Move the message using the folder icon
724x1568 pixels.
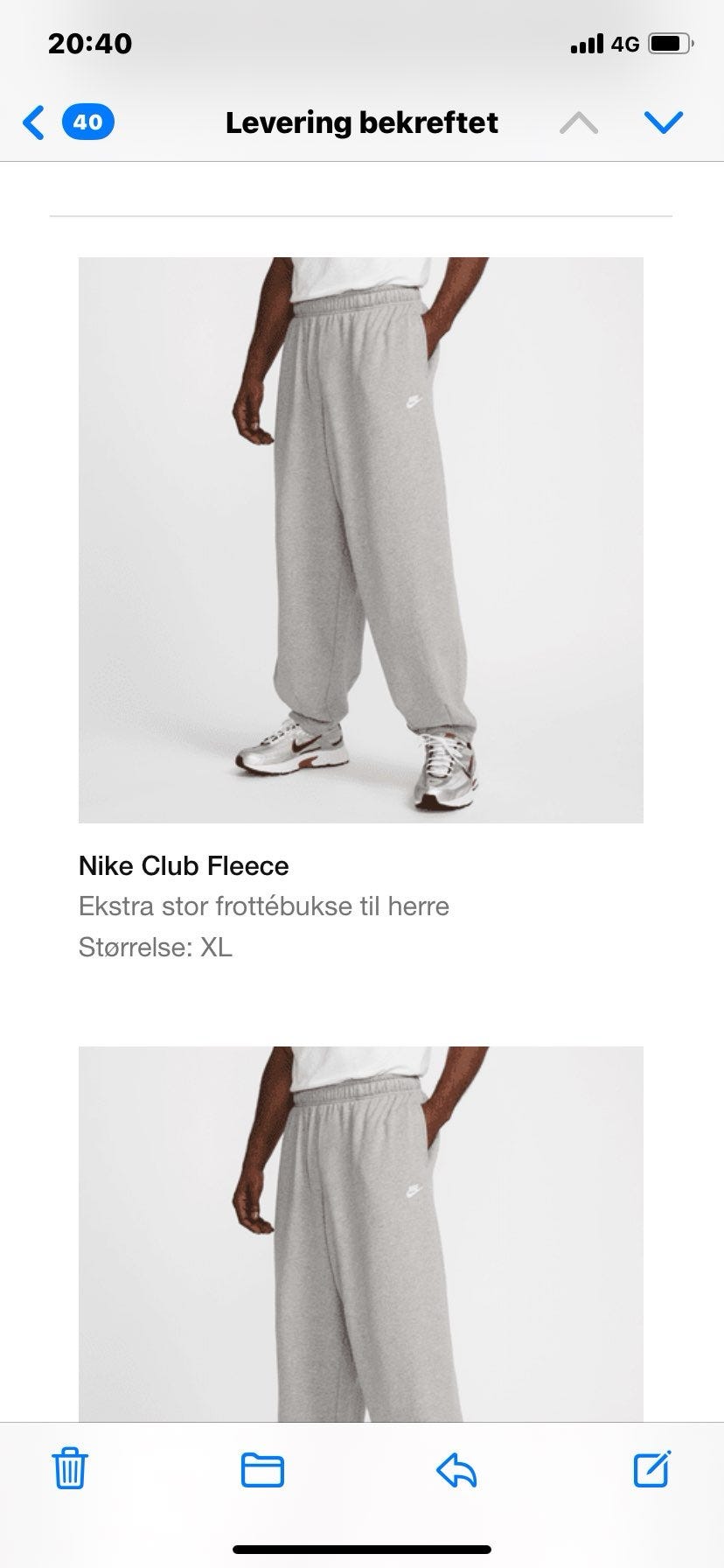pos(262,1470)
